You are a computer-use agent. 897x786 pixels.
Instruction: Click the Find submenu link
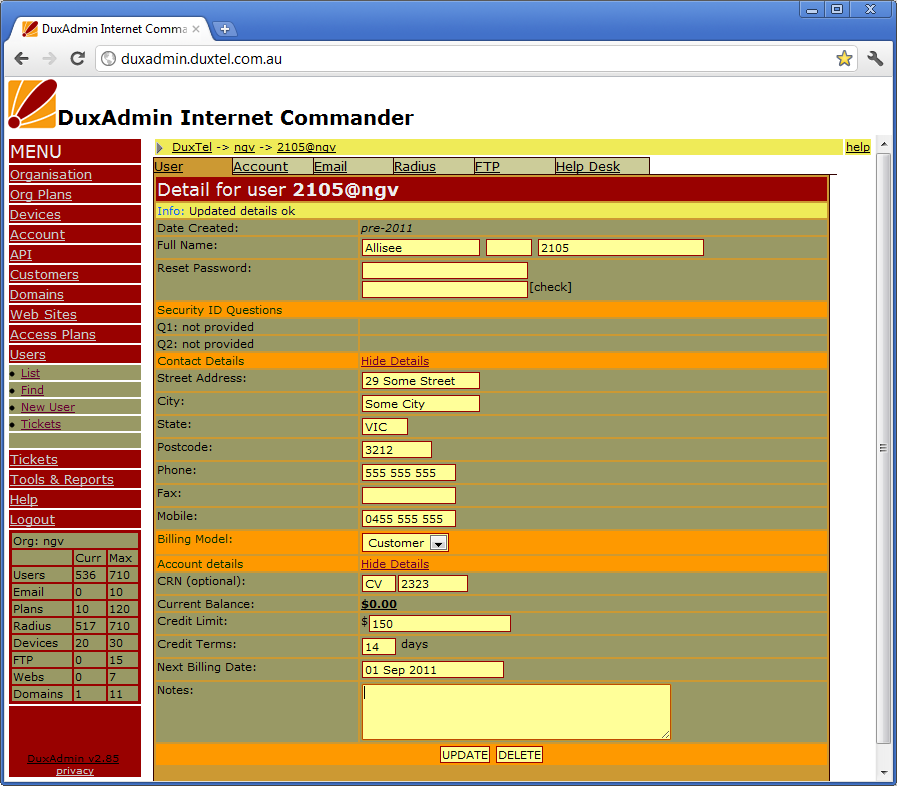coord(32,390)
